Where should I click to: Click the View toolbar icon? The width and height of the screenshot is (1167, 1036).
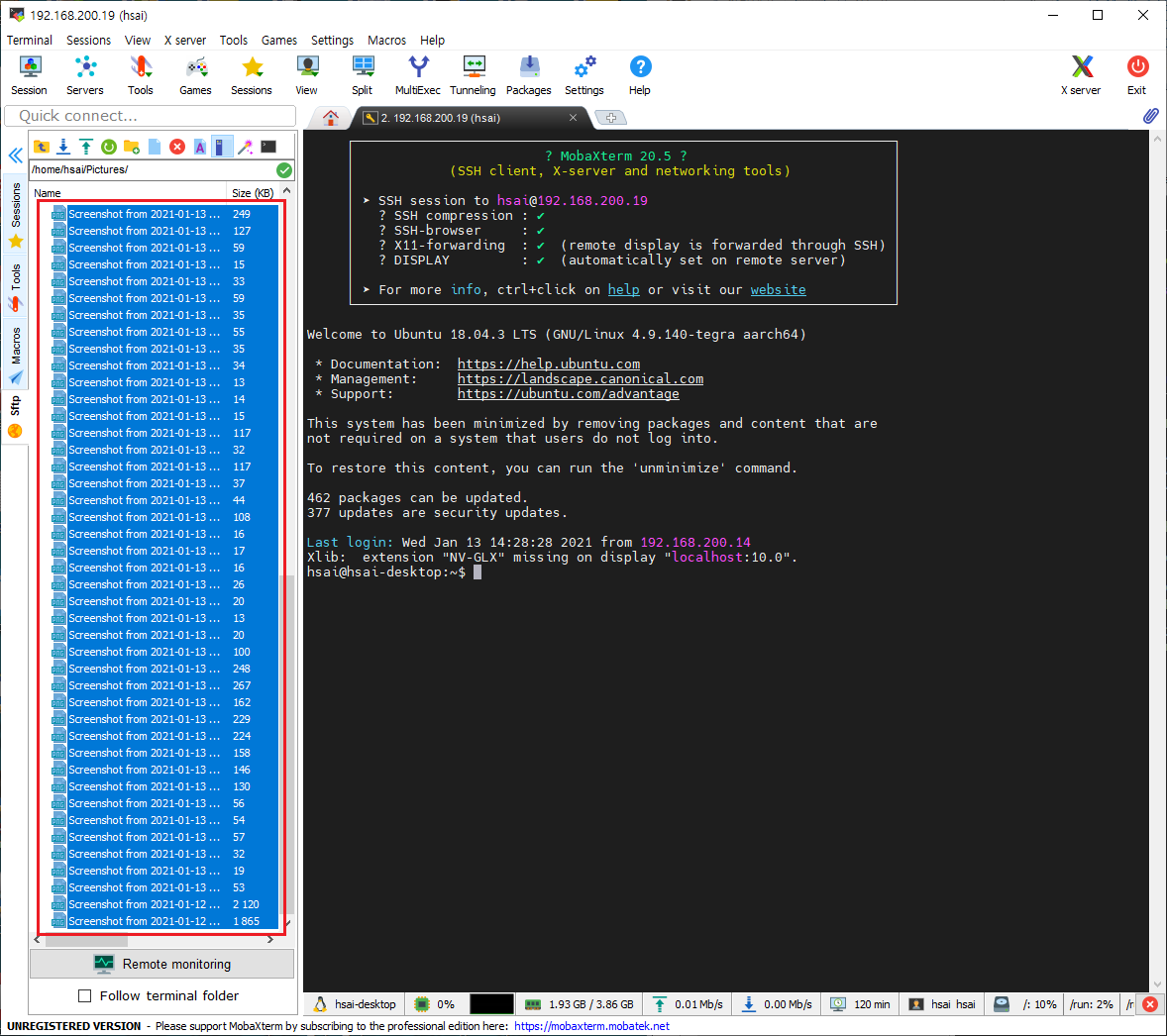click(x=307, y=75)
